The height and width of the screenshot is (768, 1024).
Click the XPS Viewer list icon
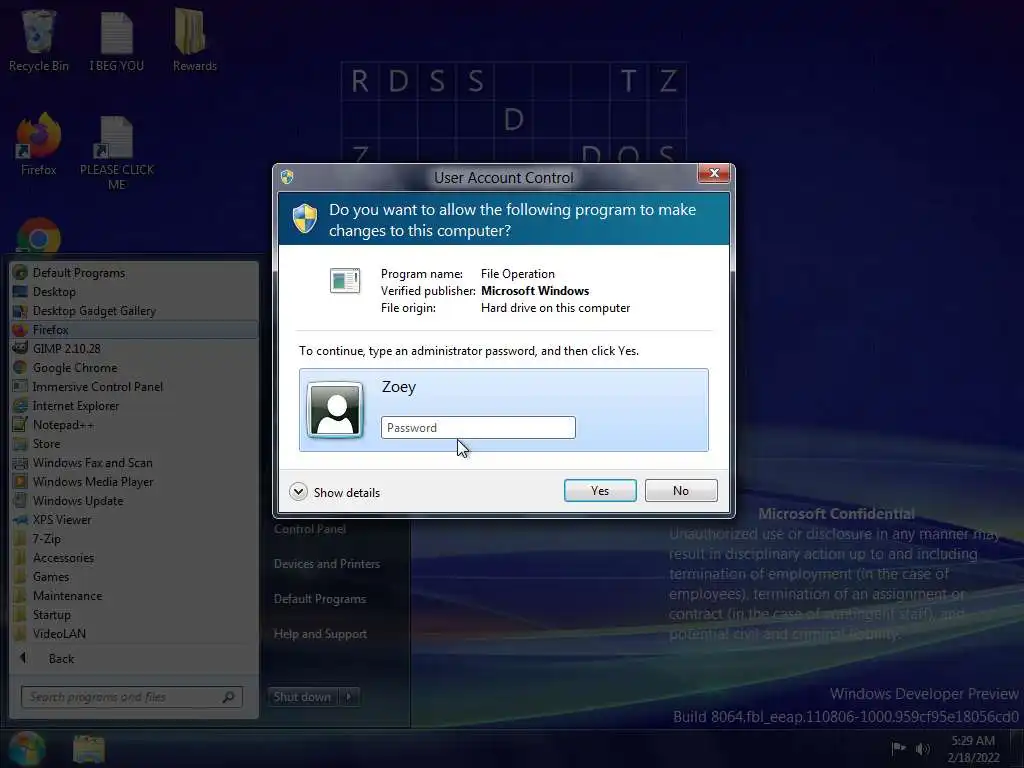20,520
